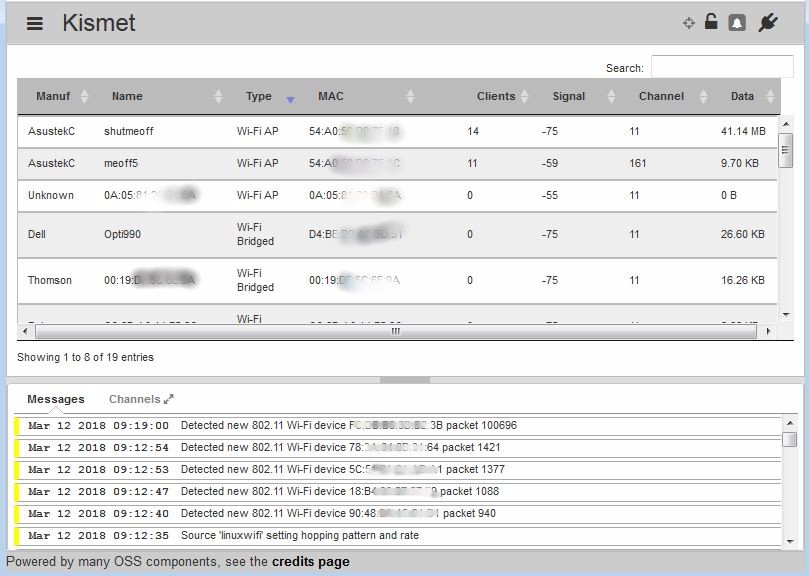Click the Dell manufacturer cell
This screenshot has width=809, height=576.
[37, 234]
